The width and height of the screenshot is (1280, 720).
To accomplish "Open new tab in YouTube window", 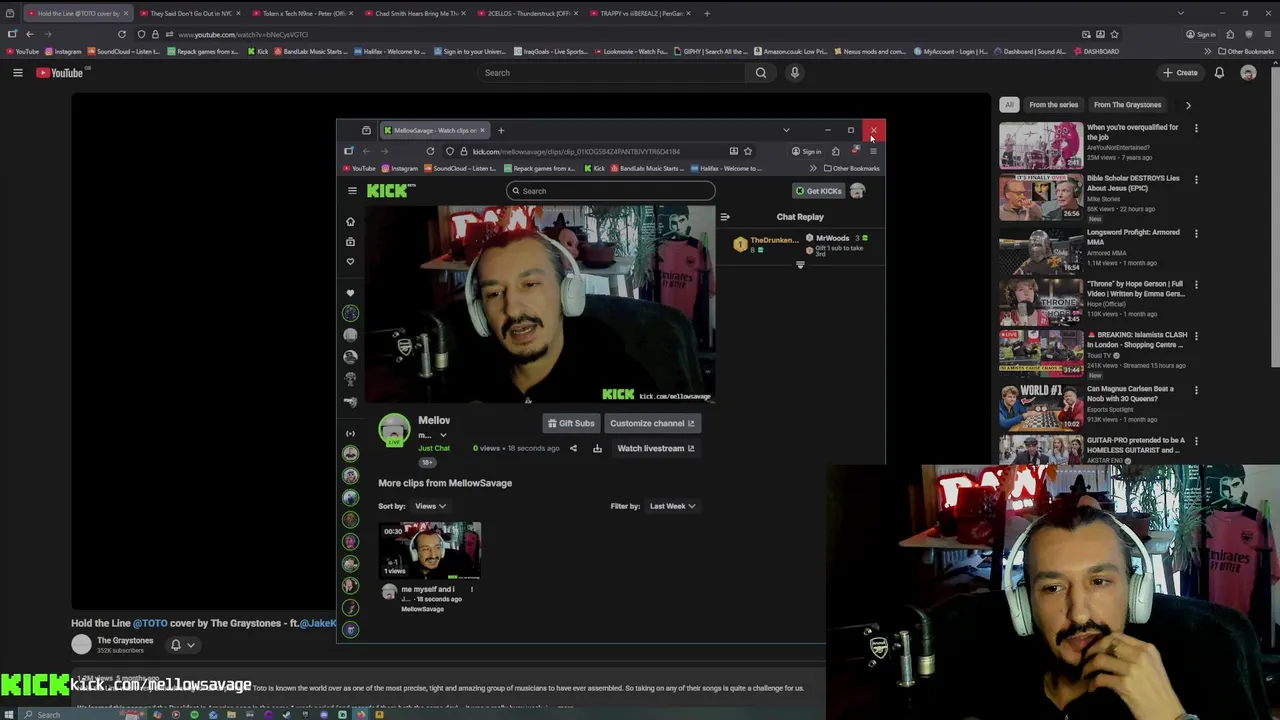I will coord(707,14).
